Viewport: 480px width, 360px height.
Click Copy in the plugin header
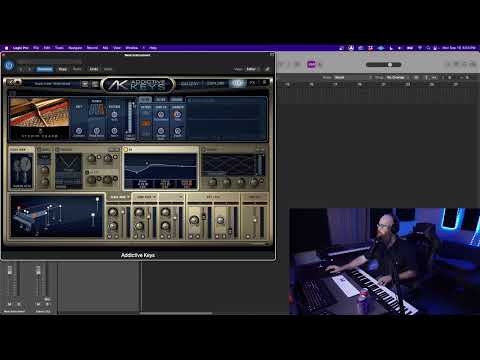pos(63,69)
